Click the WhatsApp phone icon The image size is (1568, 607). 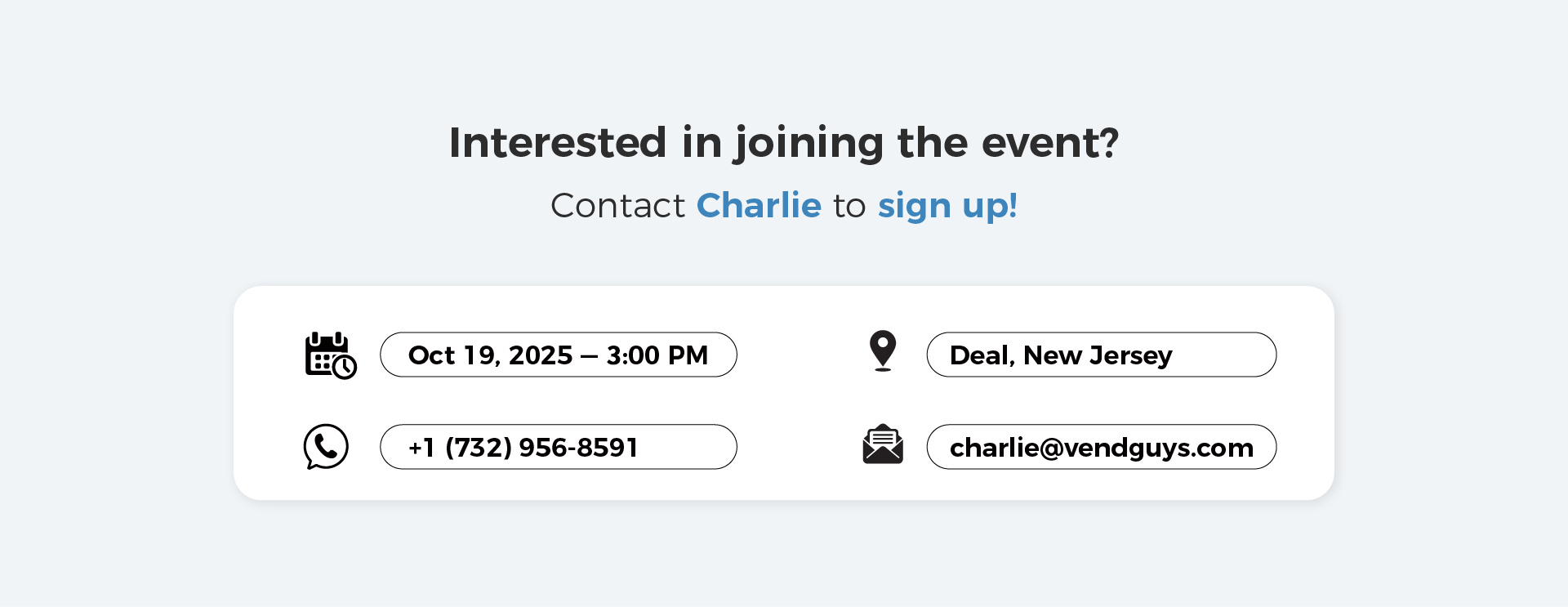pyautogui.click(x=326, y=446)
